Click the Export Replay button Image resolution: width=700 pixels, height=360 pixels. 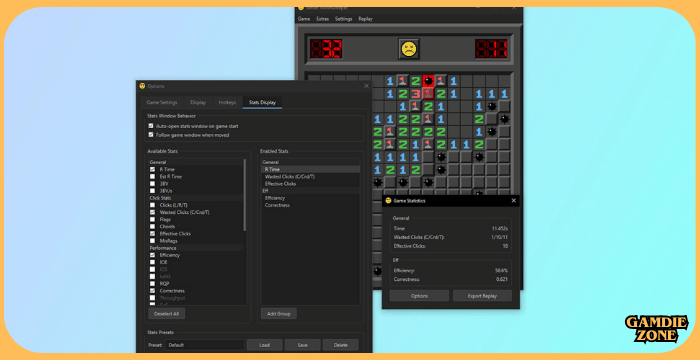(482, 296)
